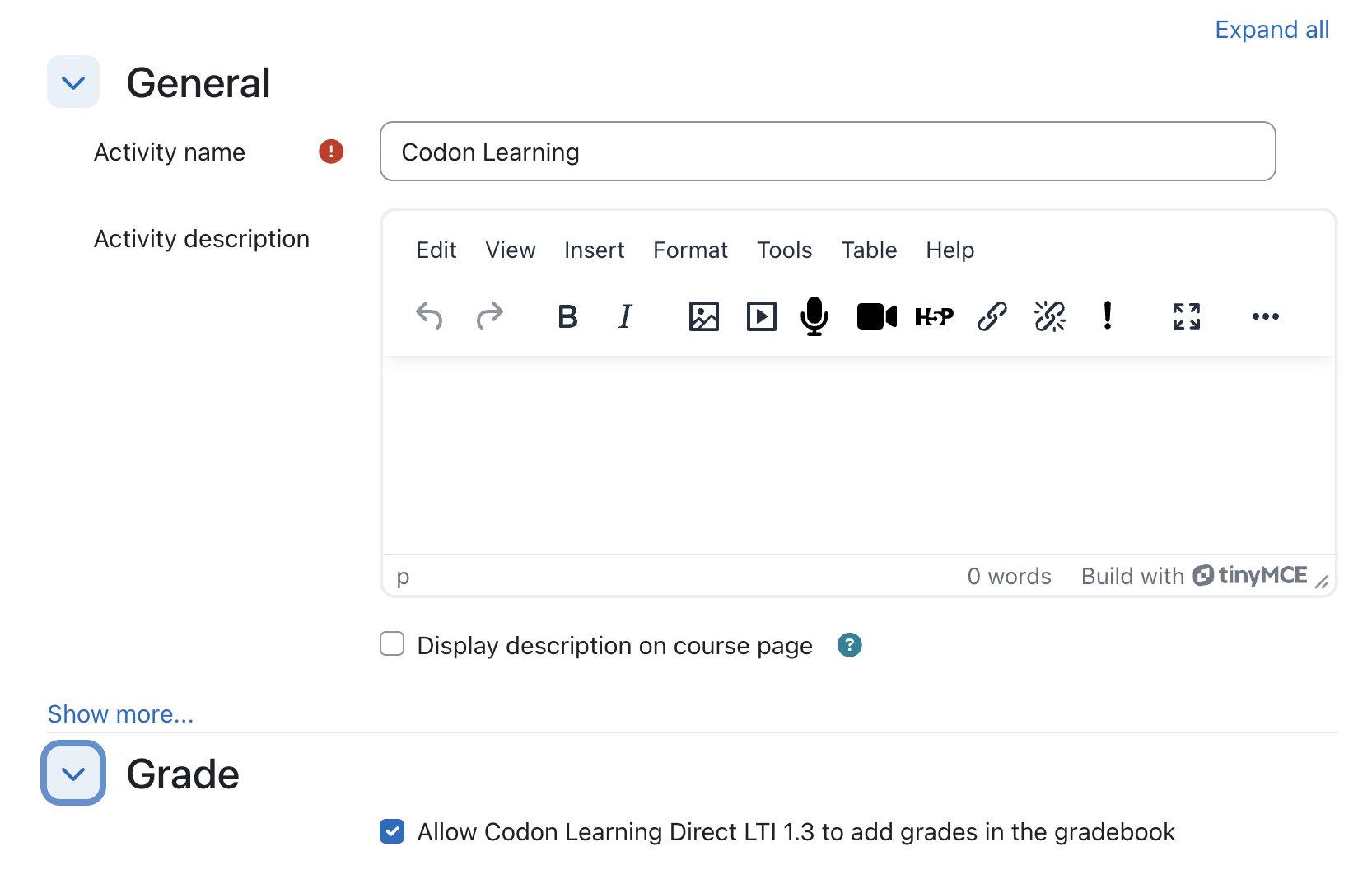Record audio with the microphone icon
The height and width of the screenshot is (870, 1372).
[814, 316]
